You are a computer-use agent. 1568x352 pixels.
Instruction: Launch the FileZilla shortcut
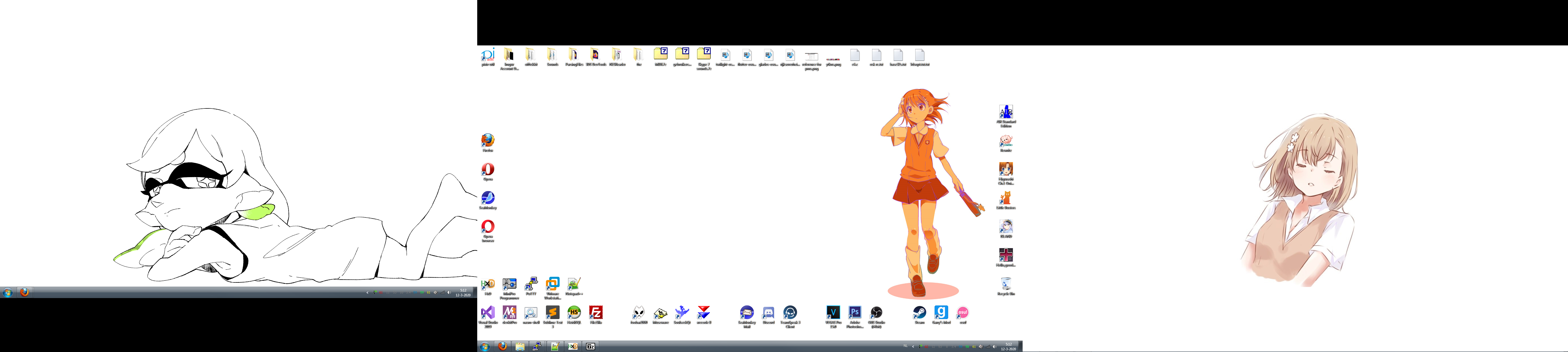(x=595, y=314)
